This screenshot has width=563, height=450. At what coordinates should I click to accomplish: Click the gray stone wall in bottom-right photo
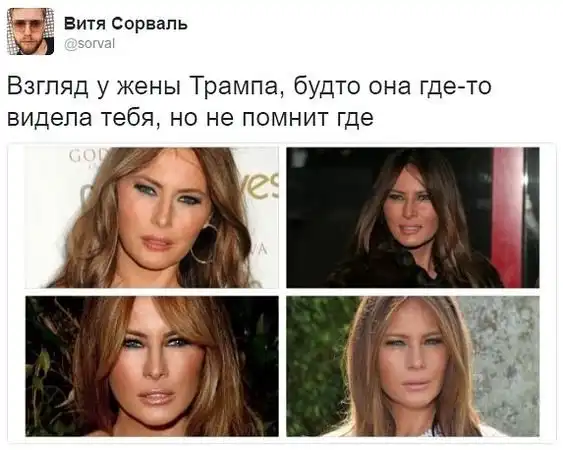coord(504,363)
